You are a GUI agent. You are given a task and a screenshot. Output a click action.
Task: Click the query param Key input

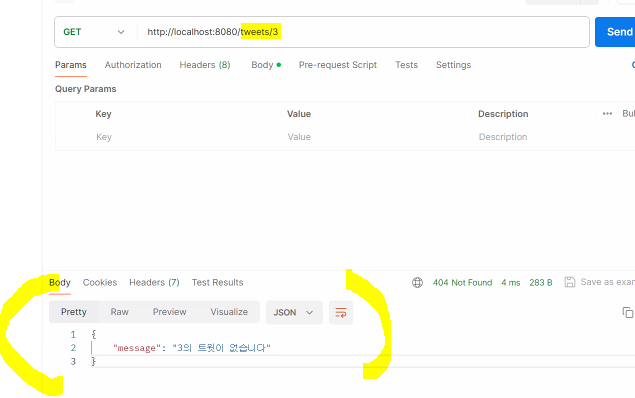185,137
